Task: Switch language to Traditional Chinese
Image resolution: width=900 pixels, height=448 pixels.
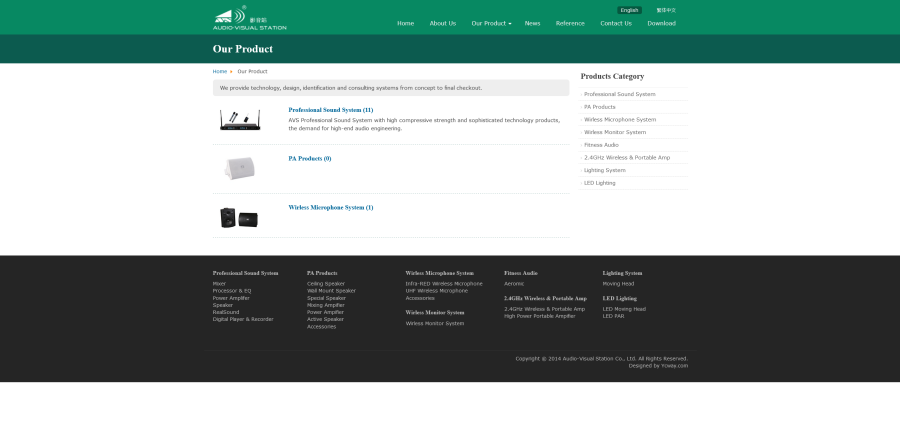Action: [x=665, y=10]
